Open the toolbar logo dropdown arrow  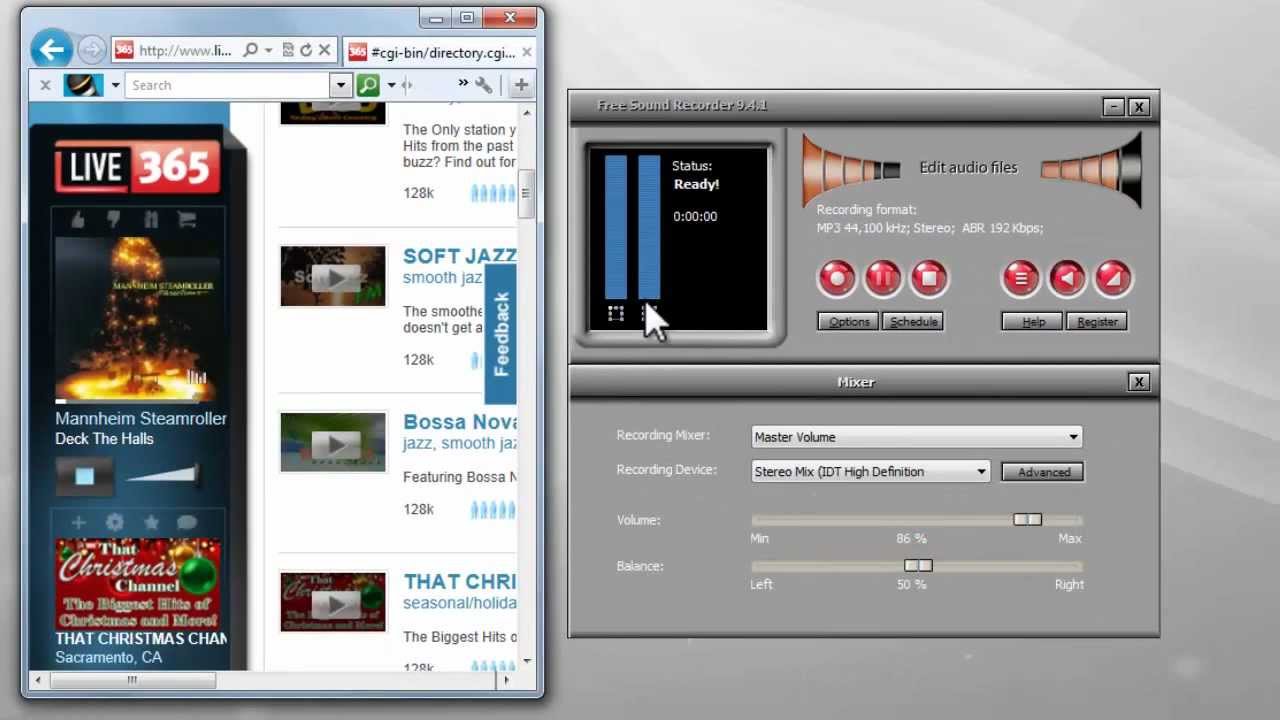[x=115, y=85]
